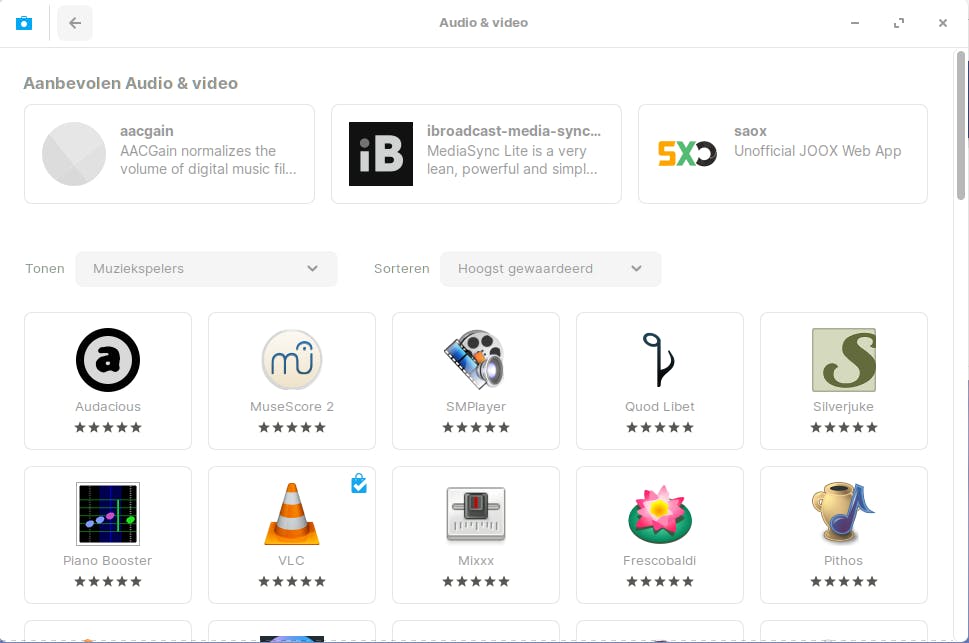
Task: Close the Audio & video window
Action: point(942,23)
